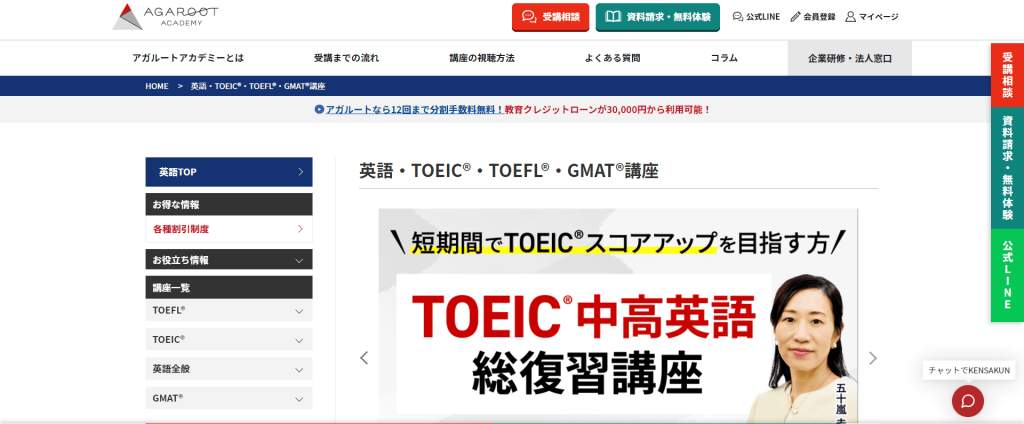Open the 英語TOP sidebar button
The width and height of the screenshot is (1024, 424).
pyautogui.click(x=229, y=172)
